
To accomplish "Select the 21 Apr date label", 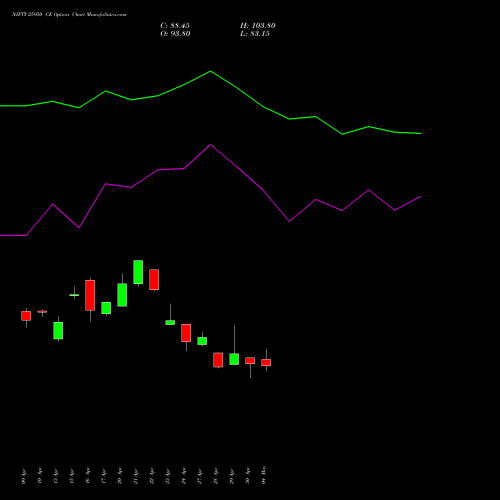I will (x=136, y=477).
